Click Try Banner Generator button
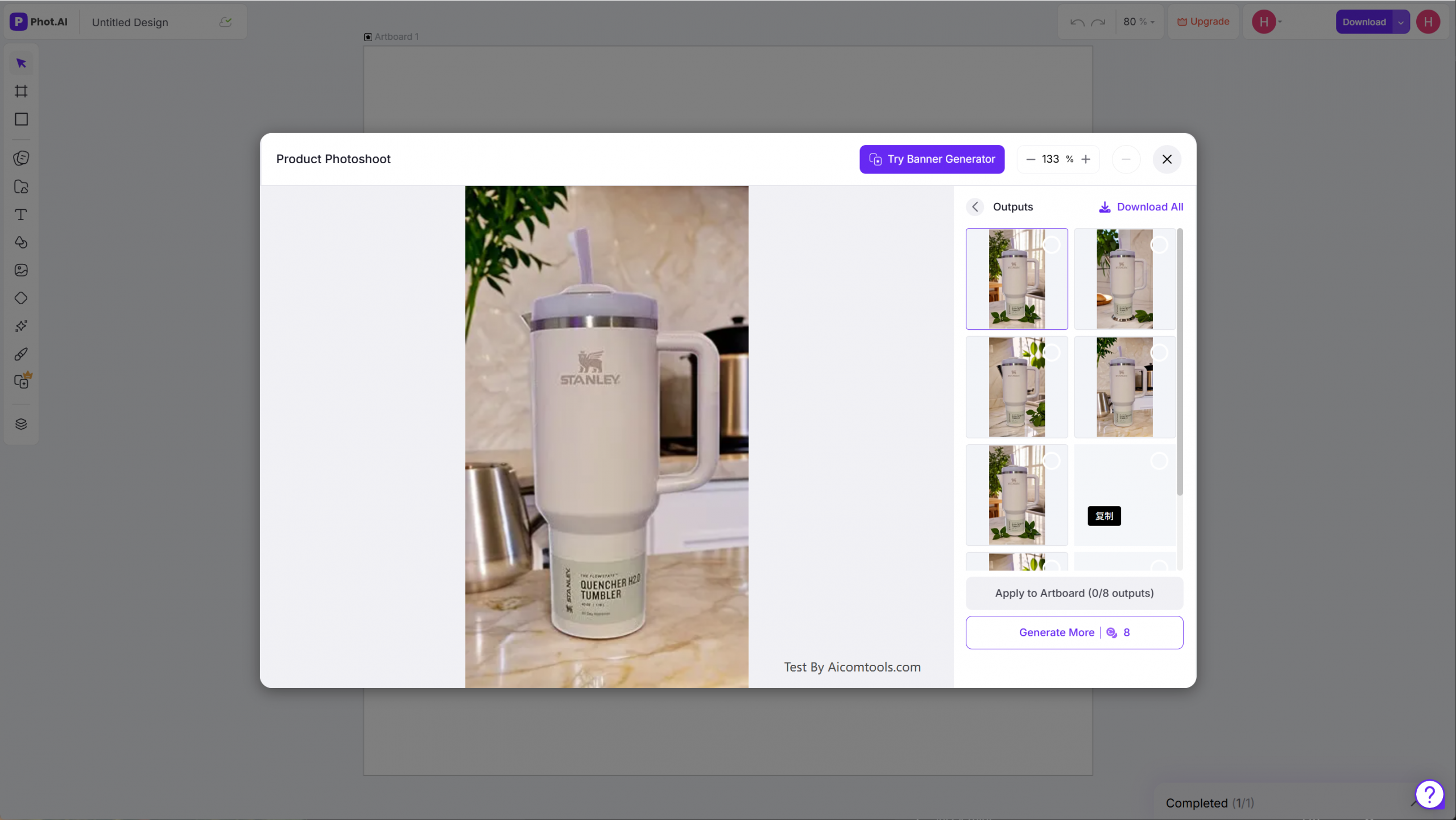 [x=932, y=159]
